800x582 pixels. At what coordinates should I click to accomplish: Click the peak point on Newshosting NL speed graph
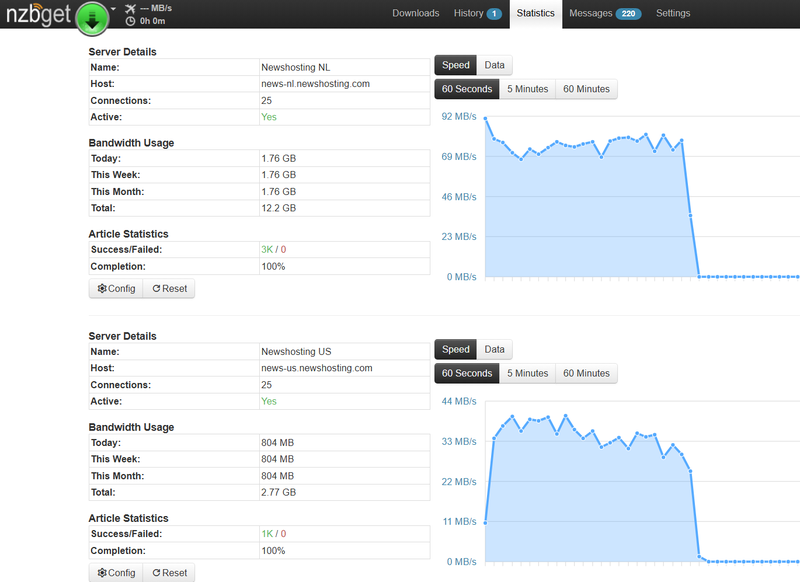486,119
